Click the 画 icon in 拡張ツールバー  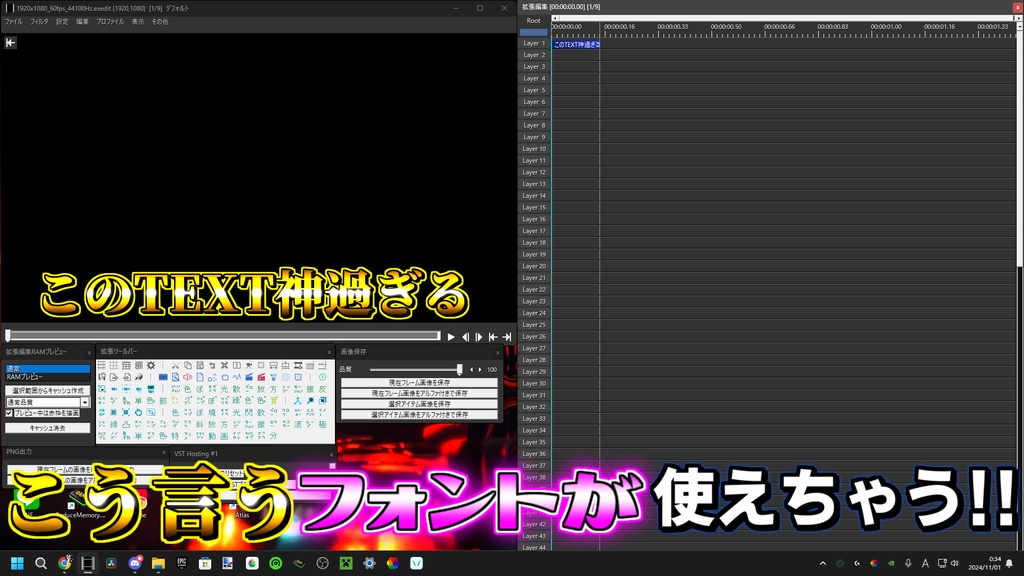pyautogui.click(x=224, y=436)
